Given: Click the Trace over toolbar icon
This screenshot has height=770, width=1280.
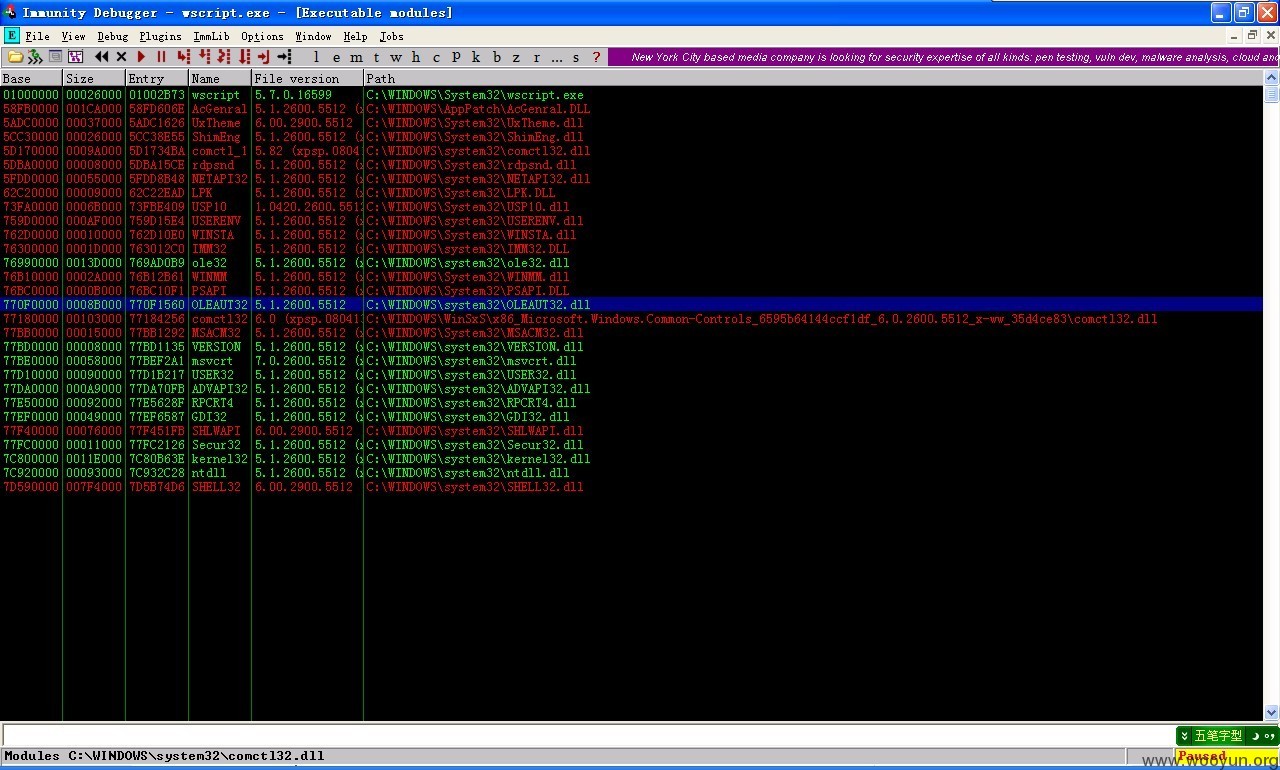Looking at the screenshot, I should 244,57.
